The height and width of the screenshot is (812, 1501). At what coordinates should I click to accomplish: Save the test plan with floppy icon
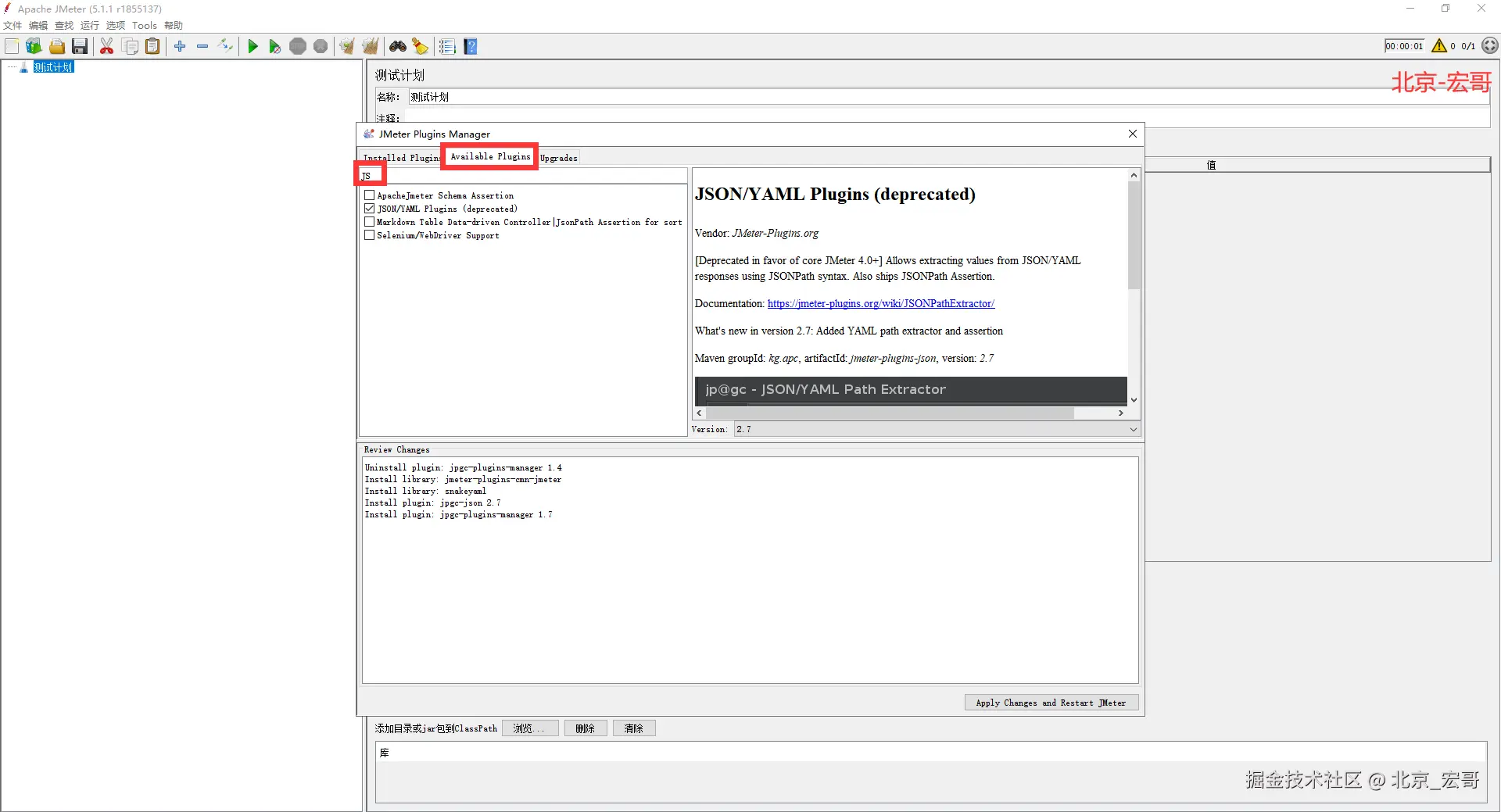point(80,47)
